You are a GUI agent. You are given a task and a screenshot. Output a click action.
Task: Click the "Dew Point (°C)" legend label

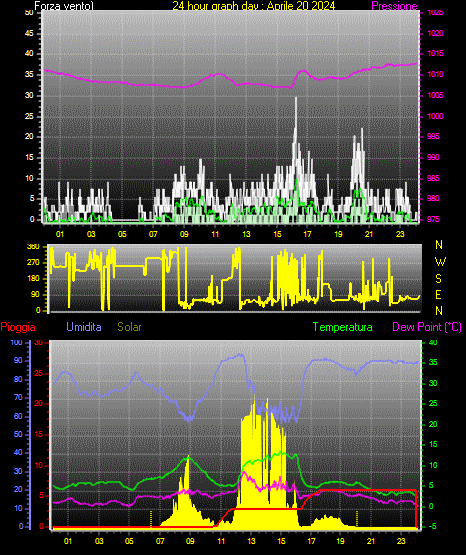click(x=427, y=327)
